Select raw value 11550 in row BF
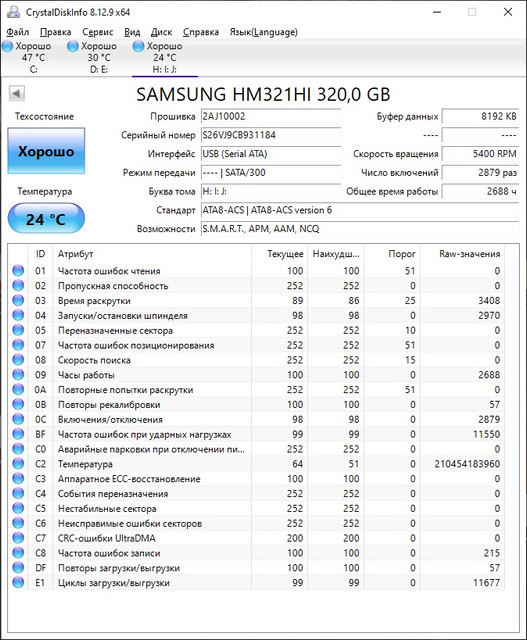 [x=487, y=434]
